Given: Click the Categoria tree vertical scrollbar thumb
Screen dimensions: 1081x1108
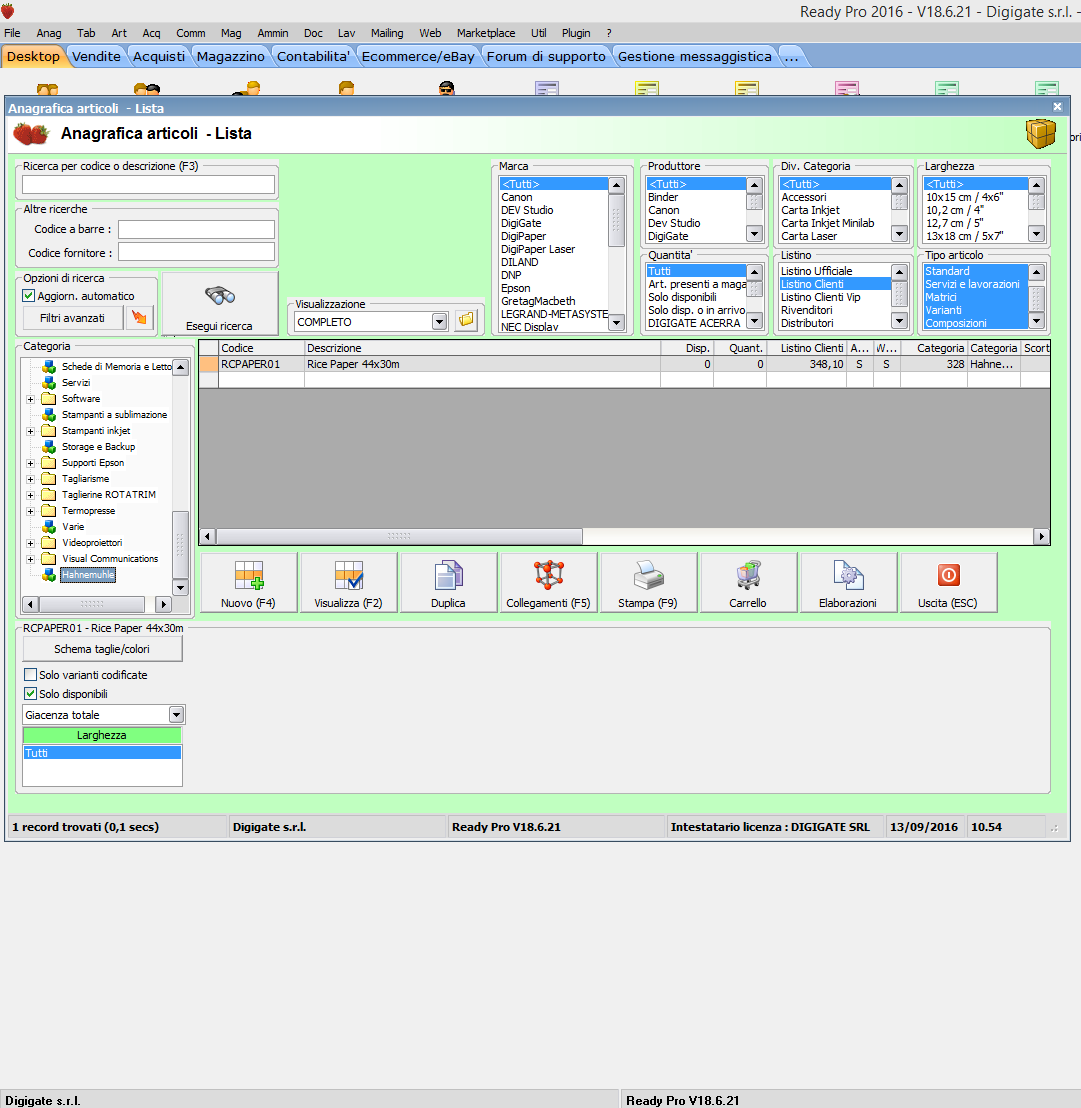Looking at the screenshot, I should tap(180, 545).
